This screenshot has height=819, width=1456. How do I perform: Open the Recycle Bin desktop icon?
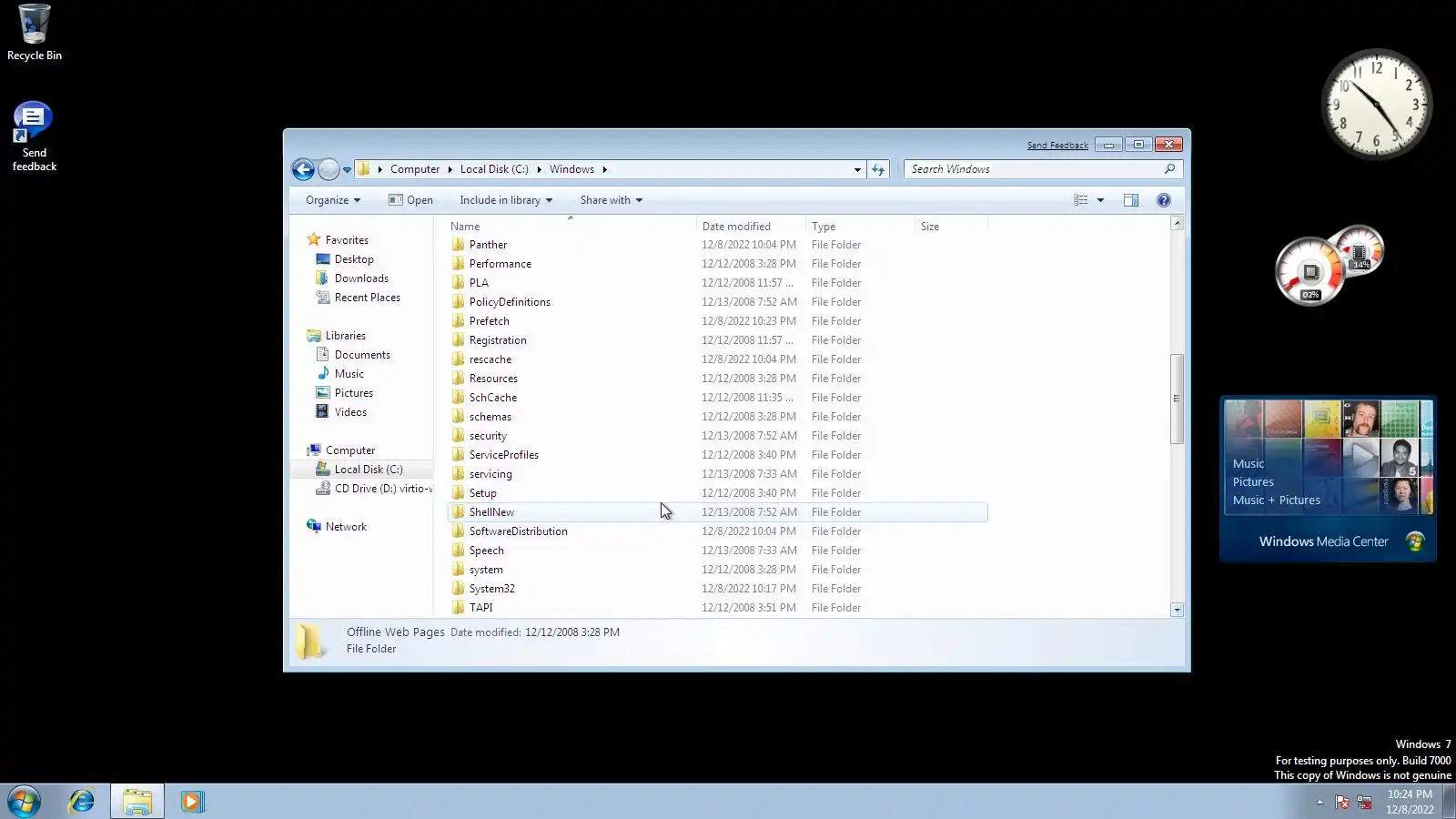pos(35,33)
